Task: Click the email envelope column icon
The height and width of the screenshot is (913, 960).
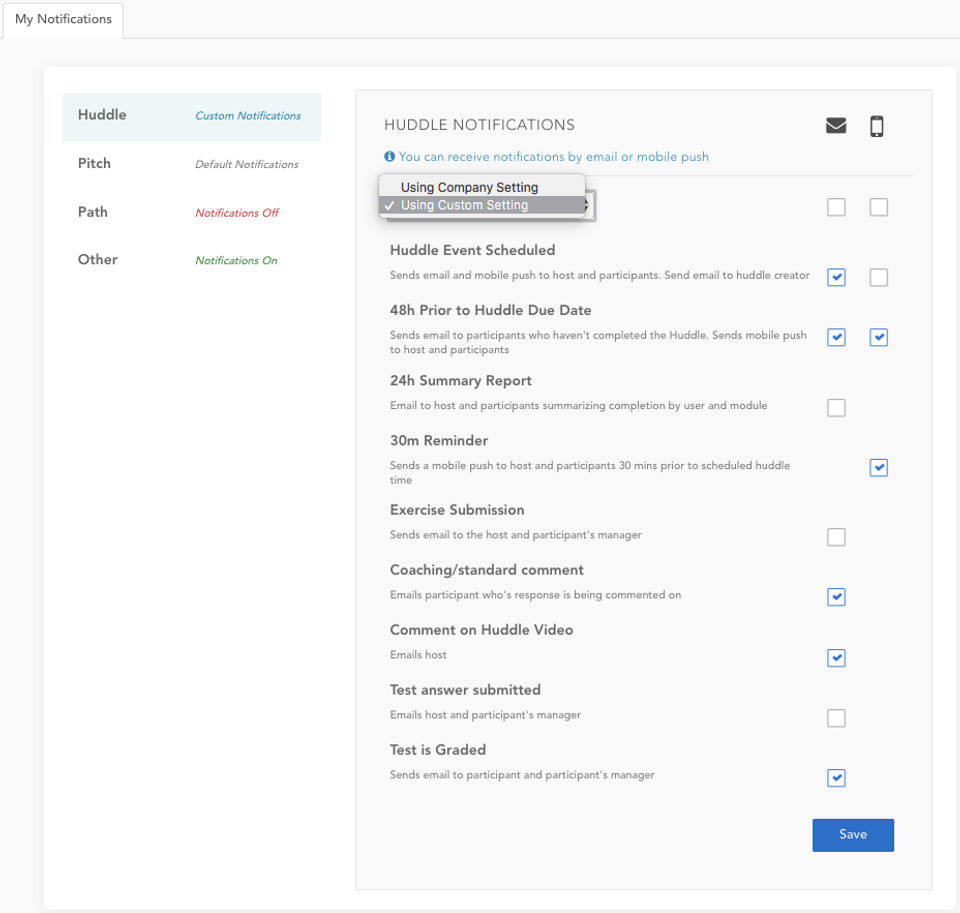Action: tap(836, 126)
